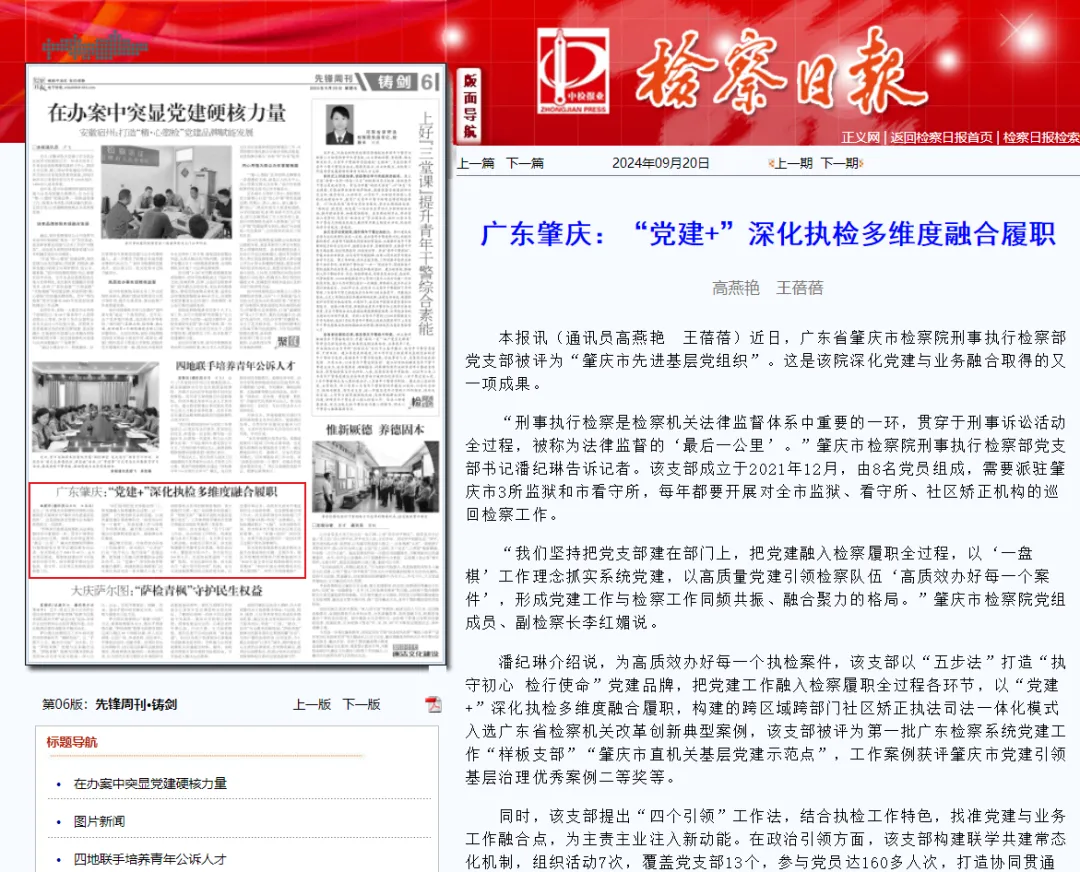Click 惟新赋德 养德固本 photo article on page

coord(375,475)
